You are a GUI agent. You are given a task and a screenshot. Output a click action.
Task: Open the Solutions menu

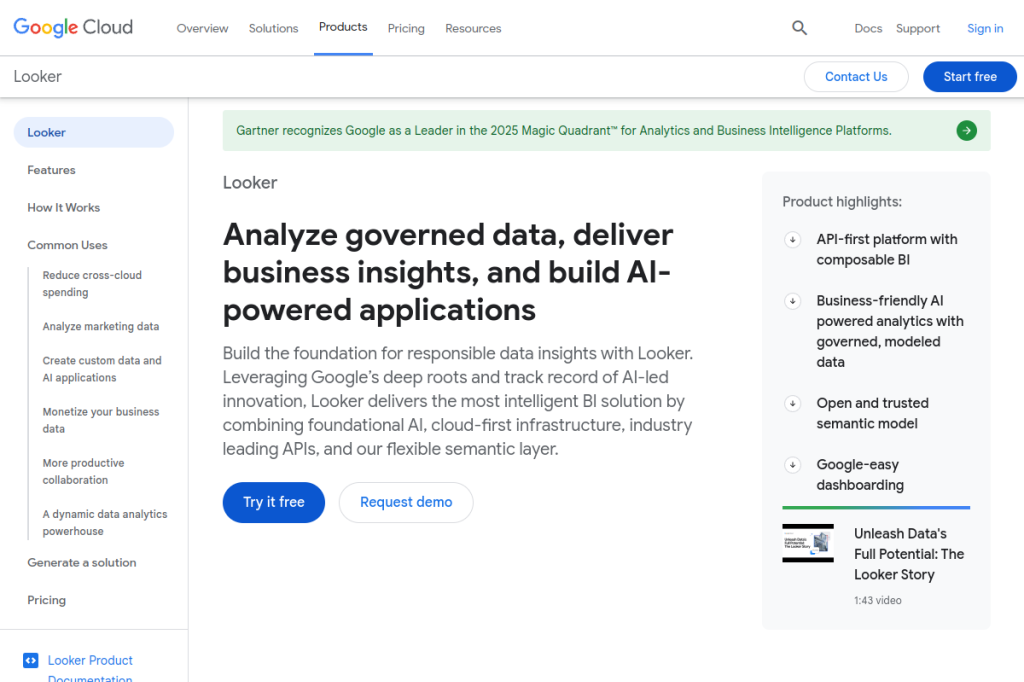coord(273,29)
